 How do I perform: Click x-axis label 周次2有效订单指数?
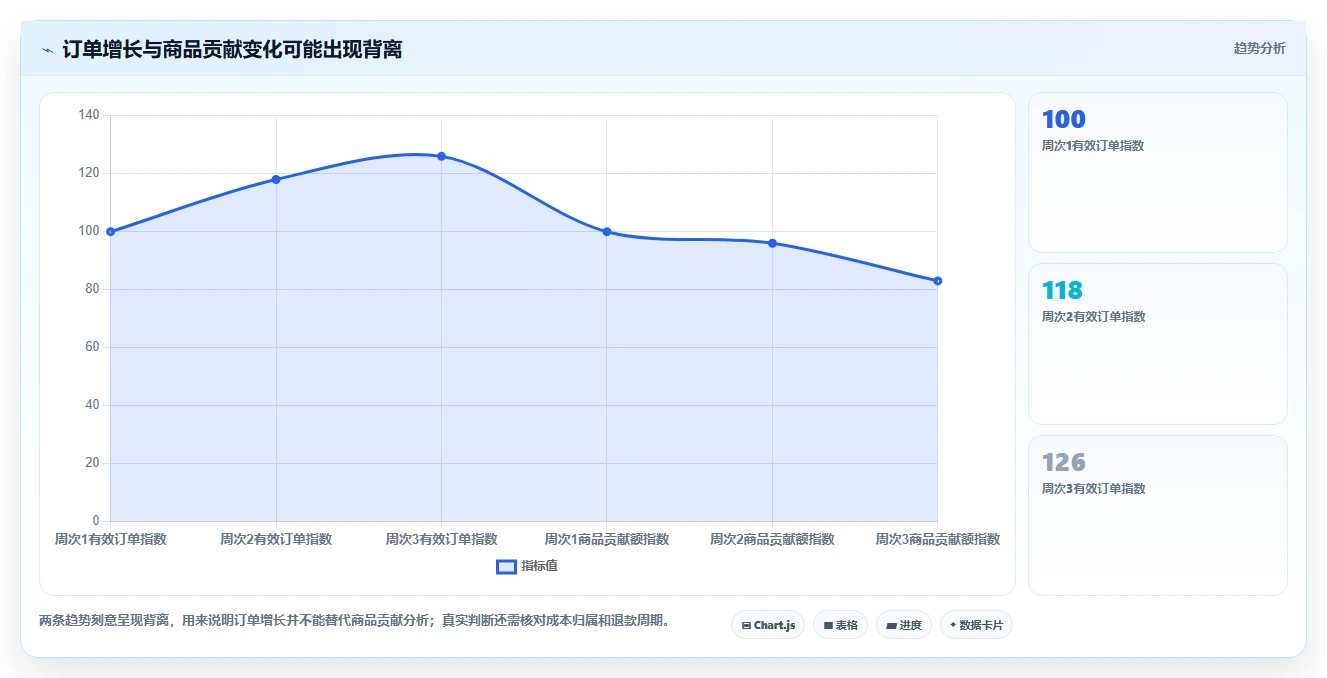coord(276,539)
